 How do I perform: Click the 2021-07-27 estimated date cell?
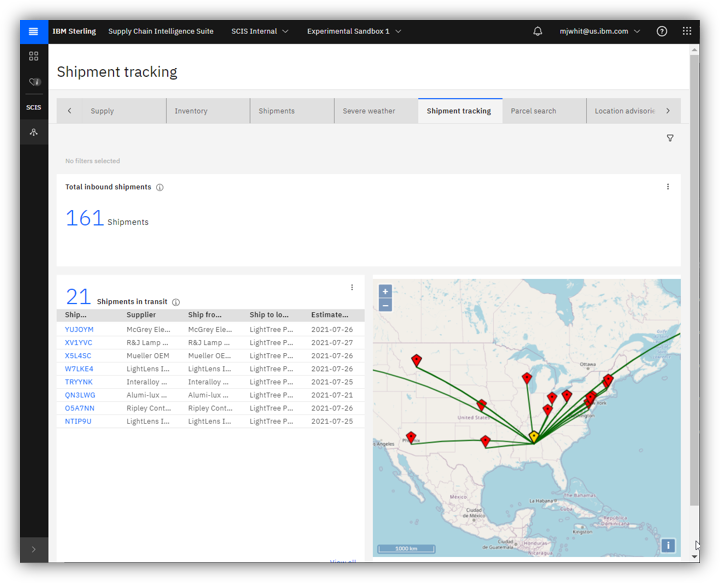[332, 342]
